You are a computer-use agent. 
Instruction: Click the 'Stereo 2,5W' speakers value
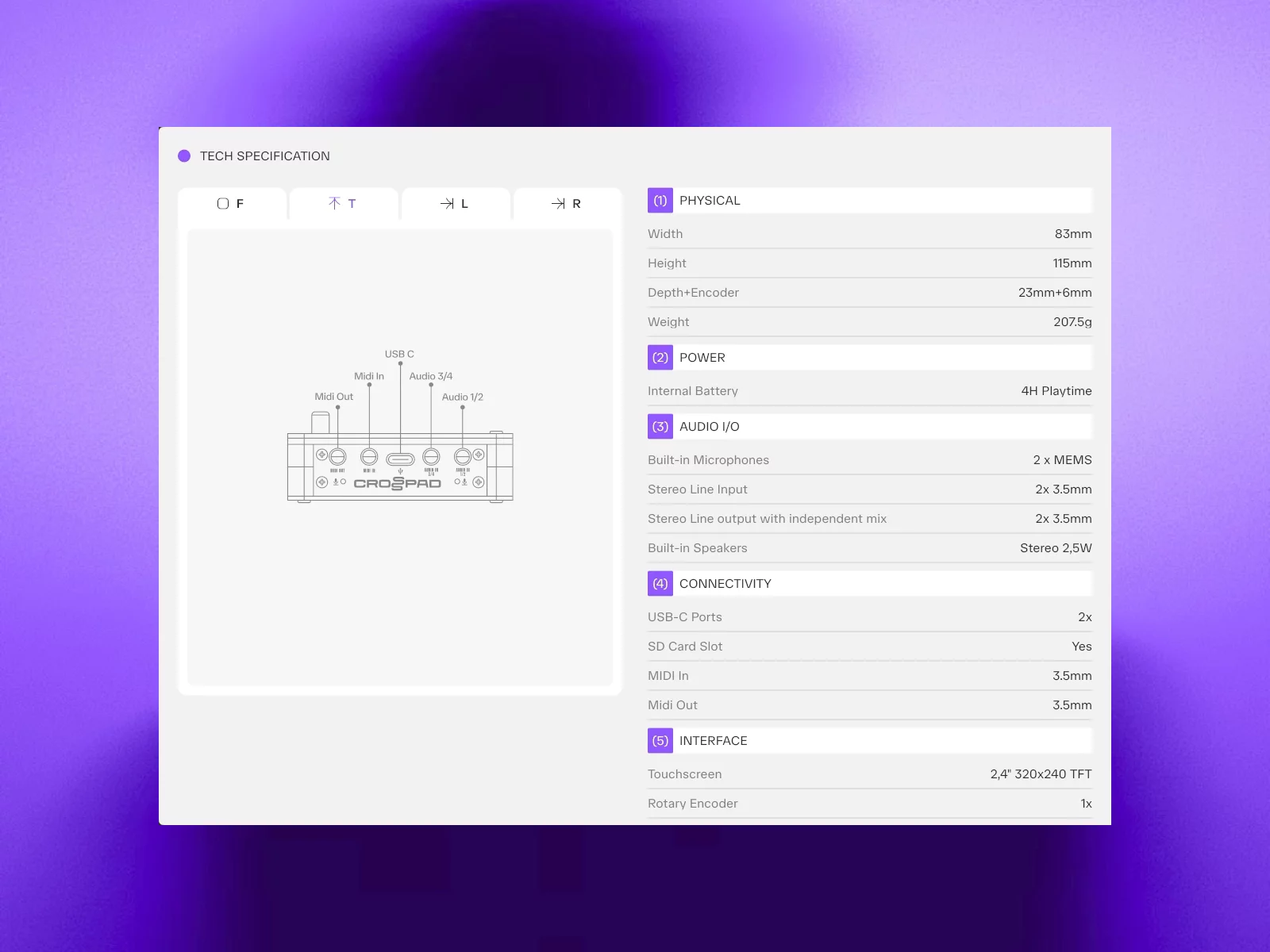tap(1056, 548)
